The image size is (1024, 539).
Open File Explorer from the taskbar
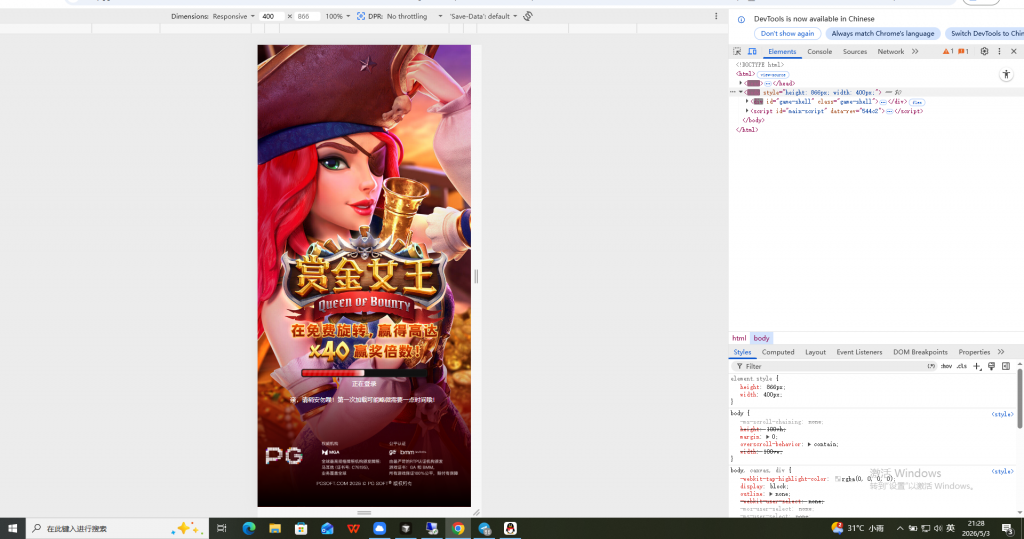[275, 529]
